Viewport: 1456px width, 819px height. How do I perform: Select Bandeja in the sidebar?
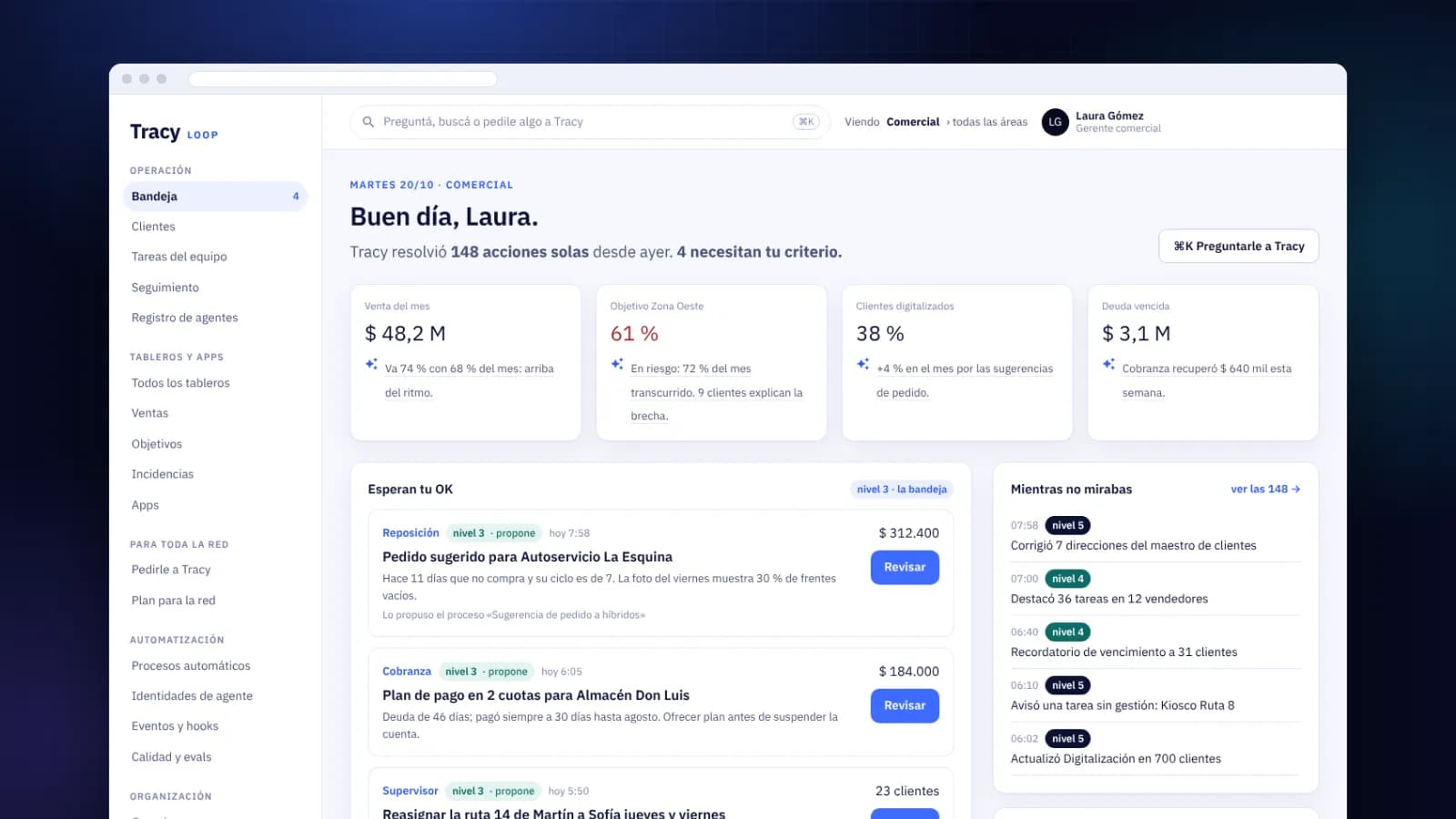click(x=216, y=197)
